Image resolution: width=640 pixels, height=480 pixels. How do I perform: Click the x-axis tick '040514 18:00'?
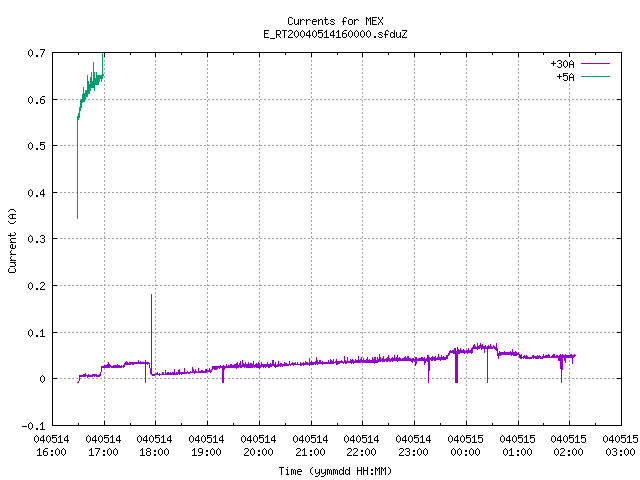154,446
